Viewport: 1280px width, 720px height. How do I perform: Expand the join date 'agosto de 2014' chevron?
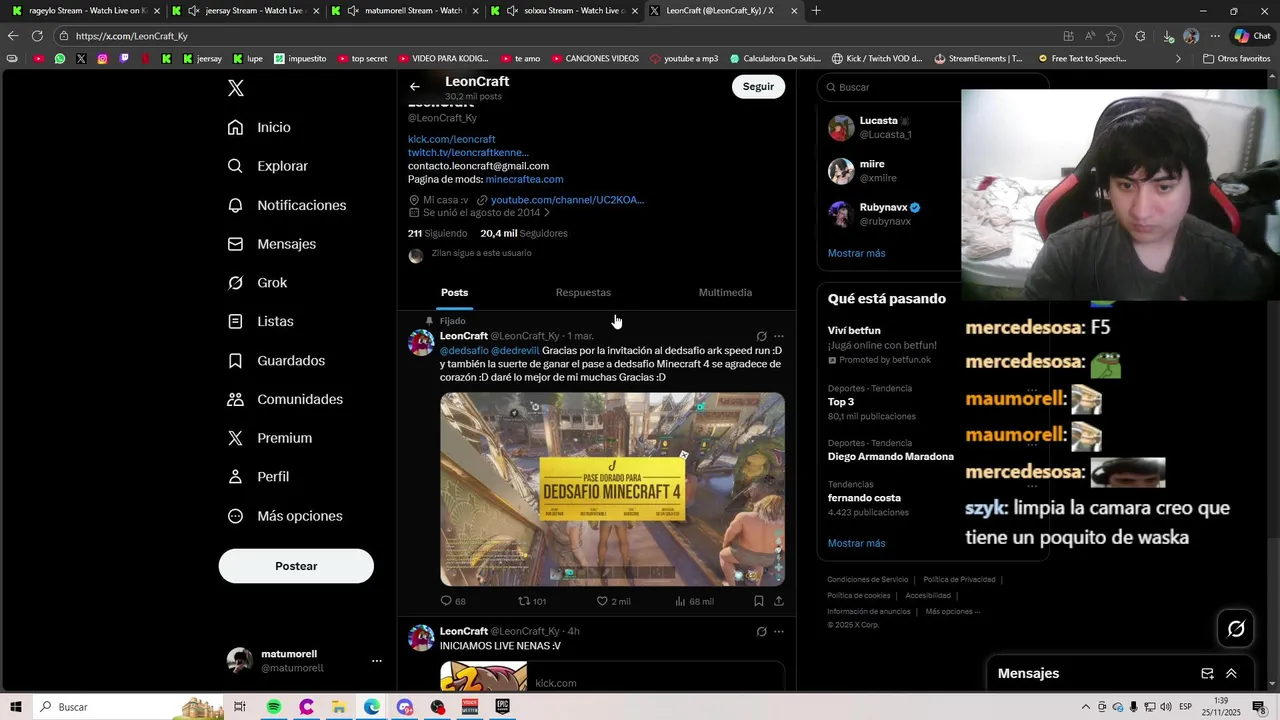(x=547, y=213)
